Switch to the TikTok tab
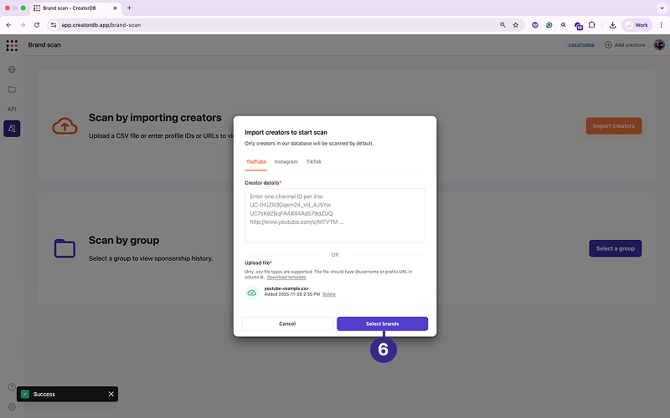This screenshot has height=418, width=670. coord(314,161)
